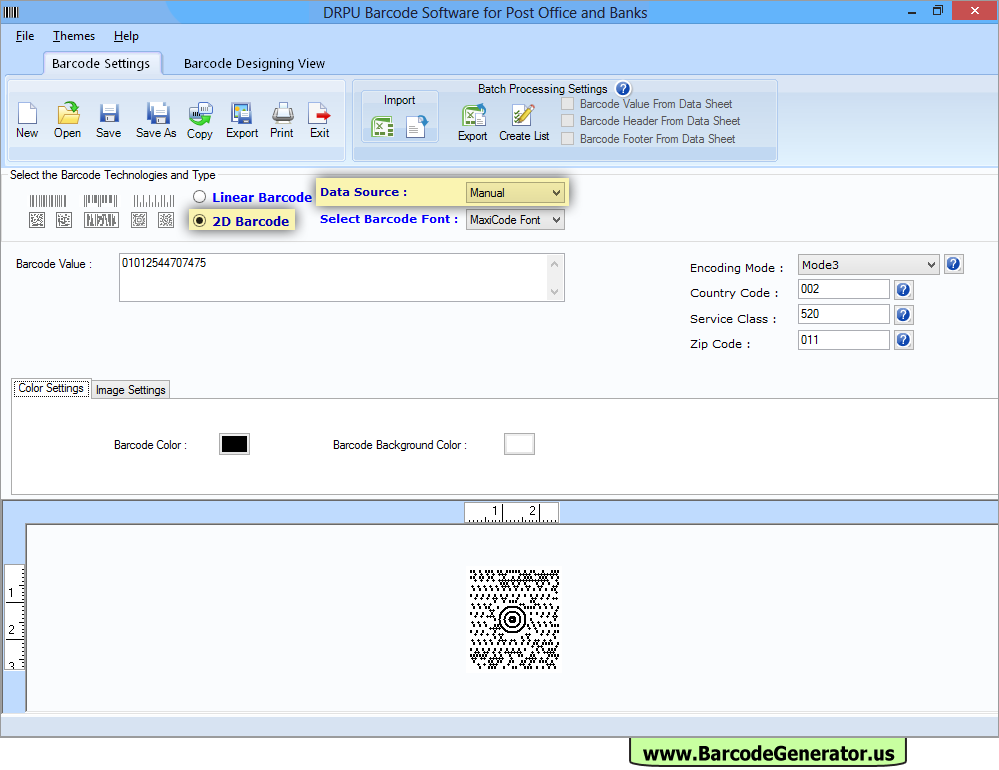This screenshot has width=999, height=770.
Task: Change Encoding Mode via its dropdown
Action: [x=866, y=264]
